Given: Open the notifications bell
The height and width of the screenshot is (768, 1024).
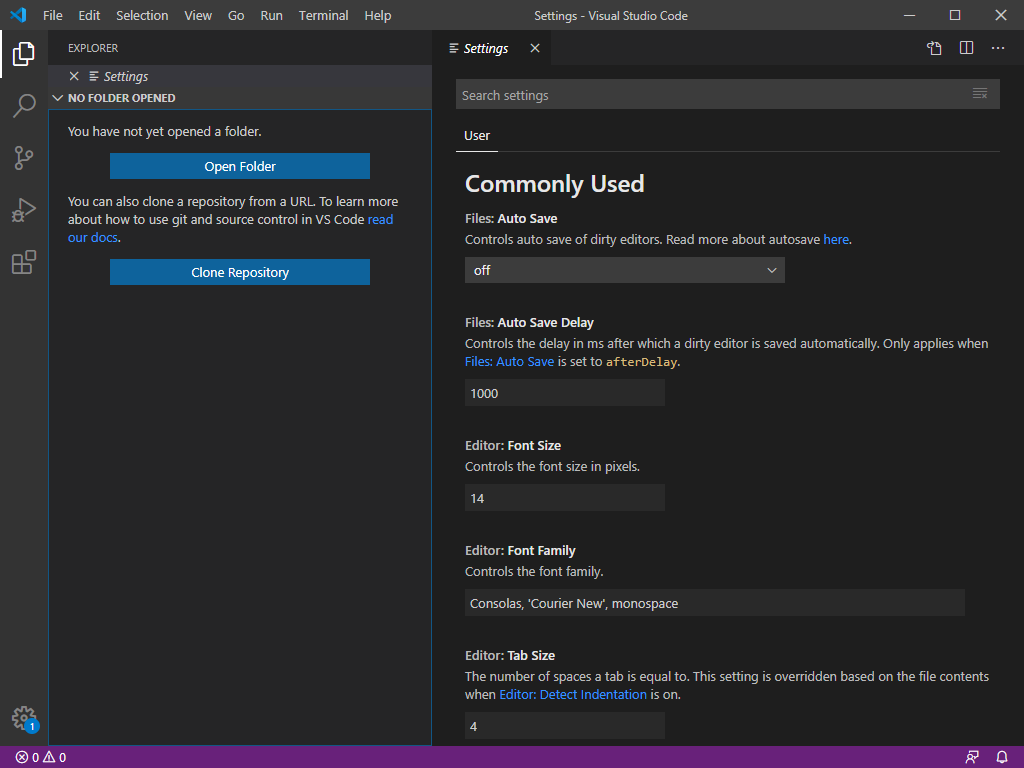Looking at the screenshot, I should coord(1002,758).
